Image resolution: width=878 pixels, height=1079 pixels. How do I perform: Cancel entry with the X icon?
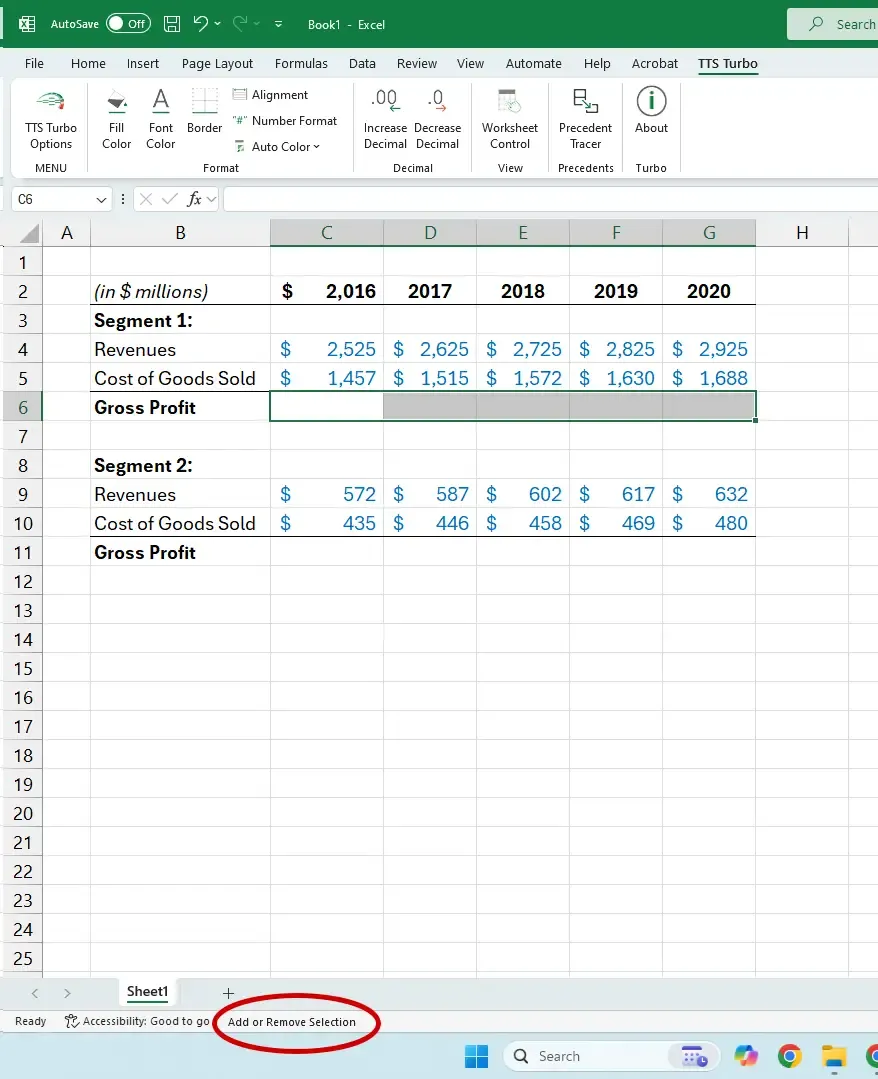145,200
